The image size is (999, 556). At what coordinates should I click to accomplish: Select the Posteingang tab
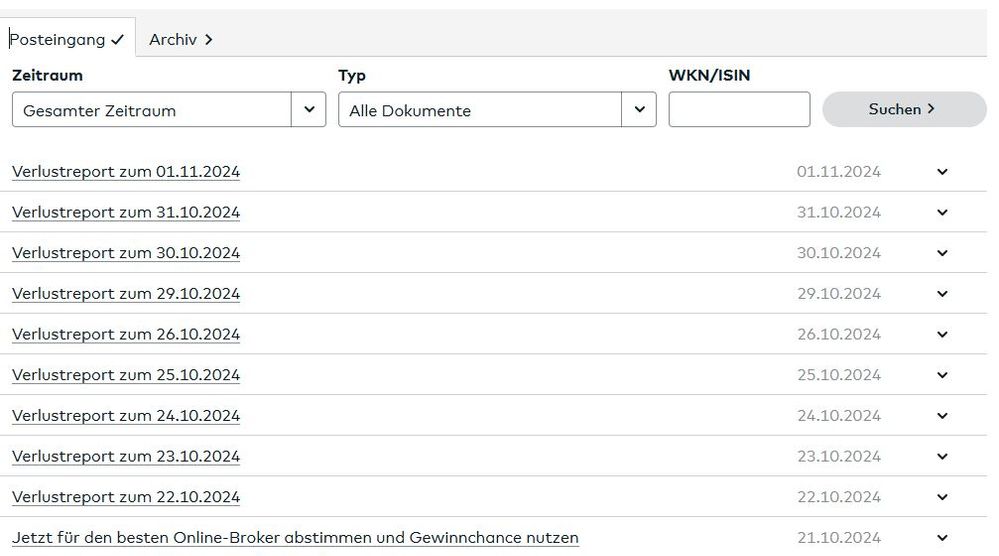point(67,40)
